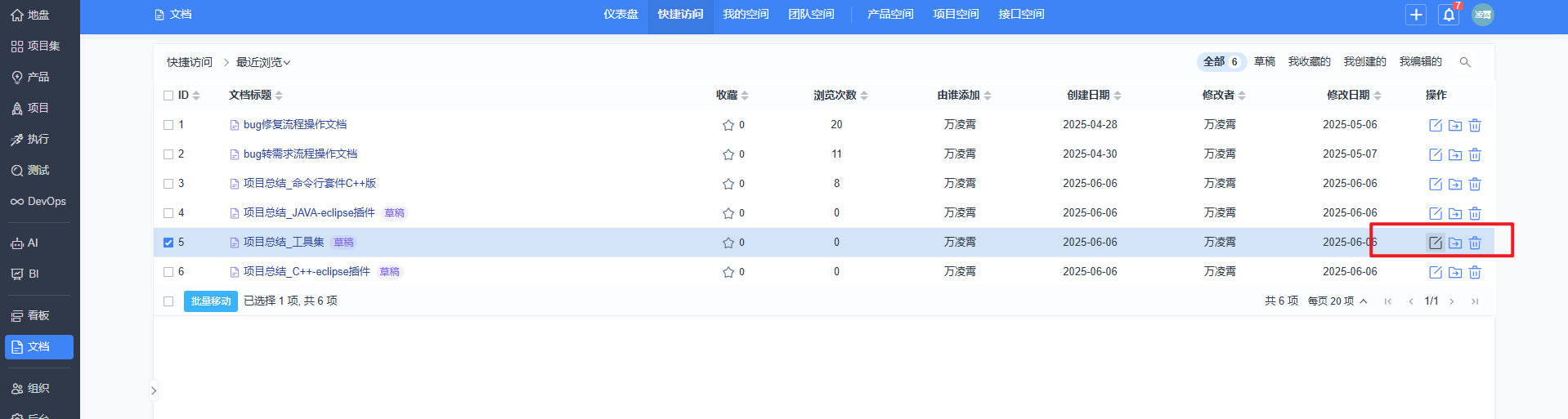Switch to 团队空间 tab
This screenshot has height=419, width=1568.
[811, 15]
